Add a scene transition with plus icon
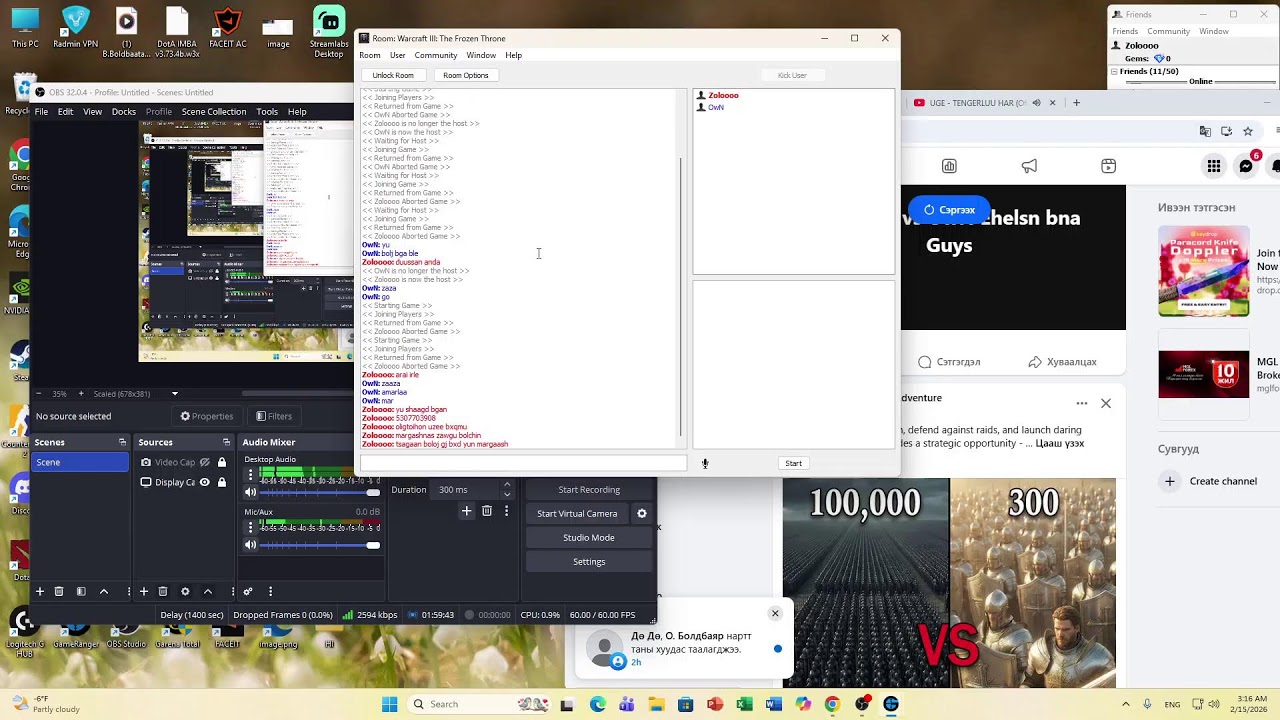Image resolution: width=1280 pixels, height=720 pixels. 466,511
